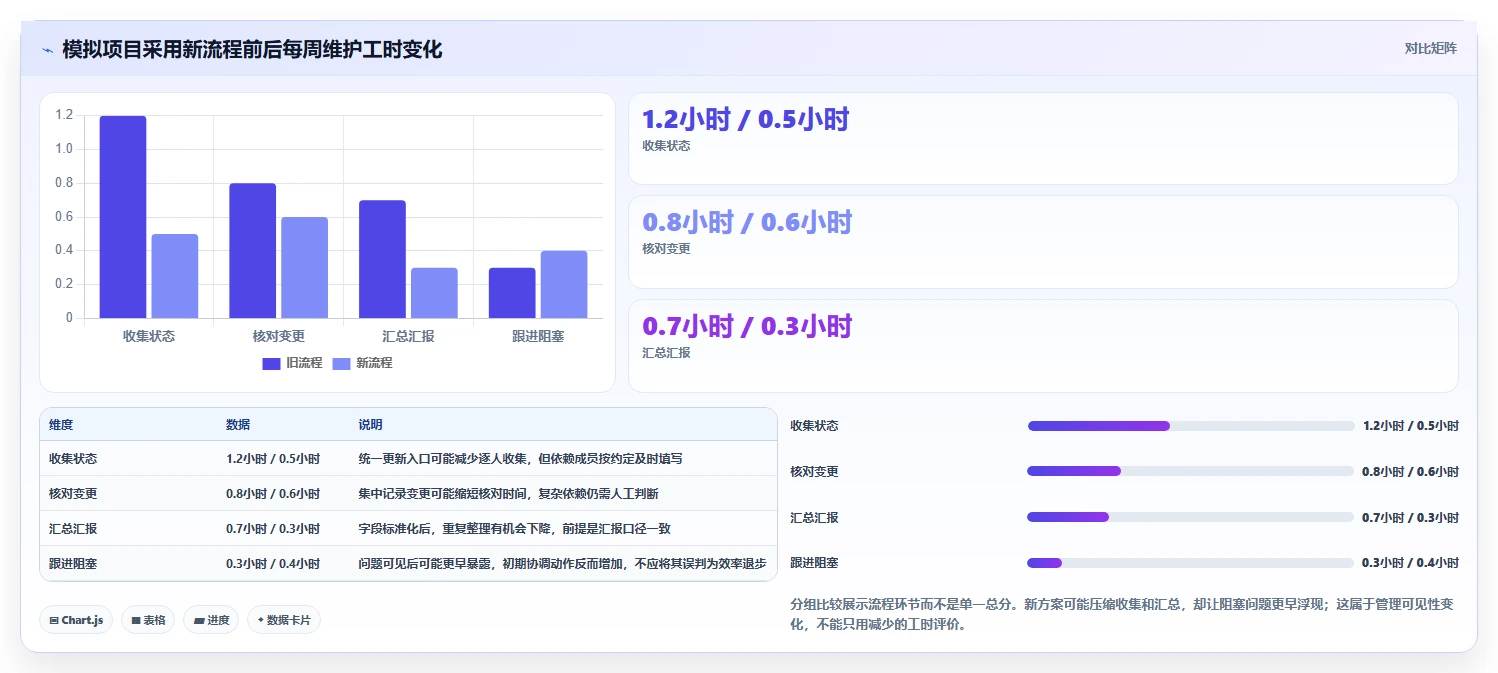Click the 核对变更 progress bar
This screenshot has width=1498, height=673.
(1191, 472)
